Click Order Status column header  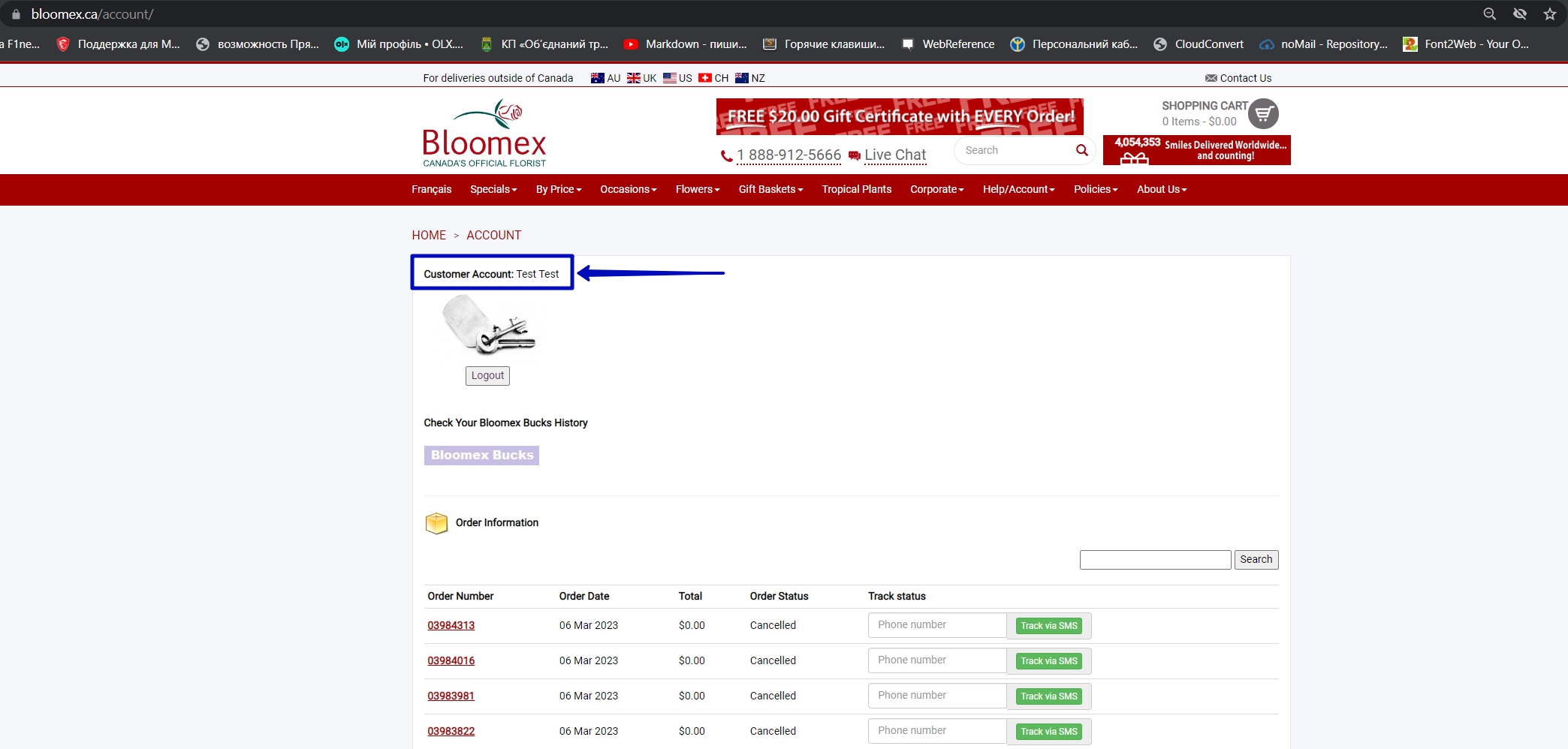point(779,597)
